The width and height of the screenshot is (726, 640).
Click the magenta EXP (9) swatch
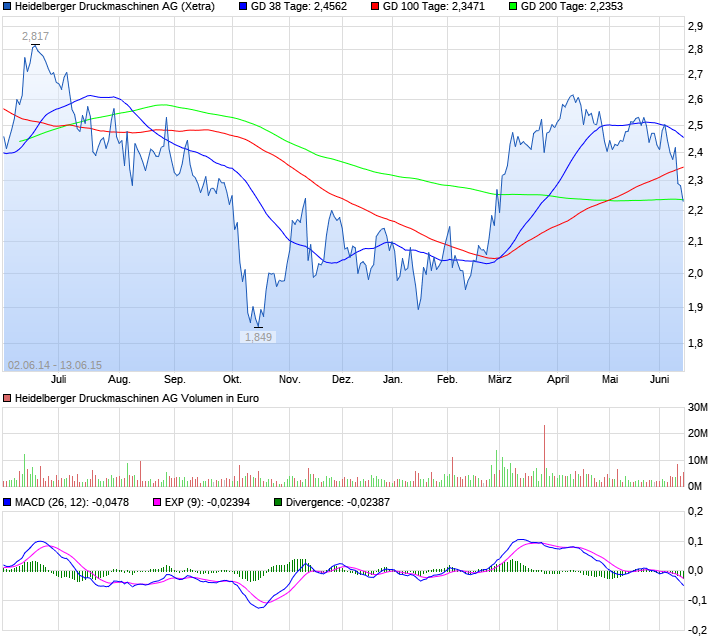(157, 502)
